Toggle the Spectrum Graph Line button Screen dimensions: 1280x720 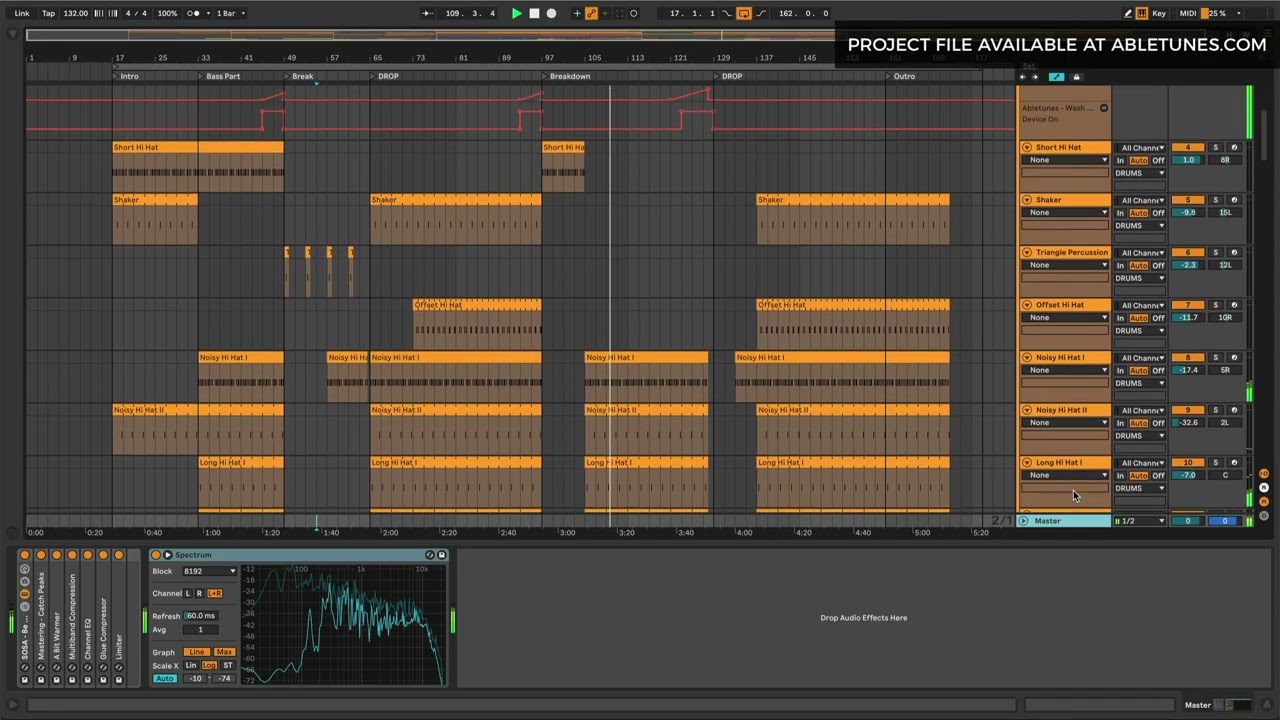tap(196, 652)
